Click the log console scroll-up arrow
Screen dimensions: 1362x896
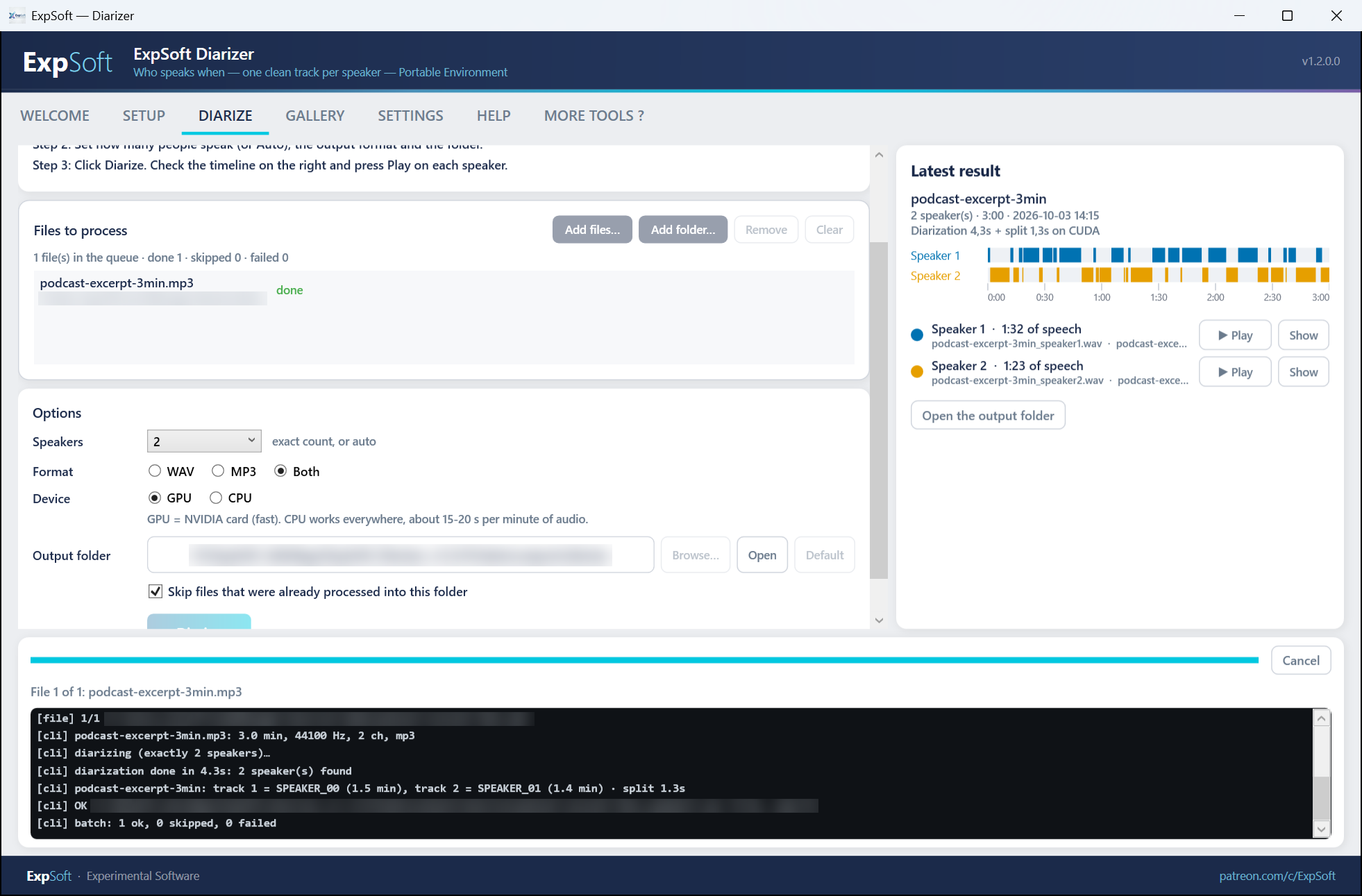(x=1322, y=718)
